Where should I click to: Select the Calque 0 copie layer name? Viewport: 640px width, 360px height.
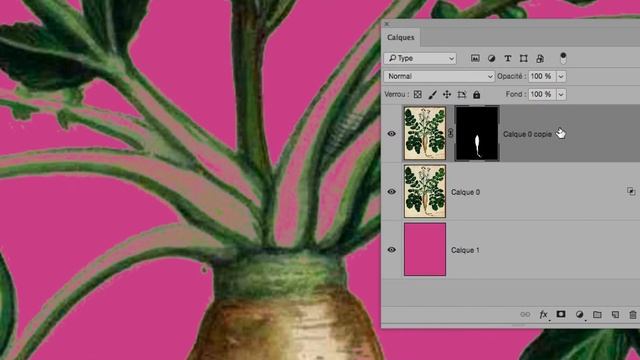(x=527, y=134)
